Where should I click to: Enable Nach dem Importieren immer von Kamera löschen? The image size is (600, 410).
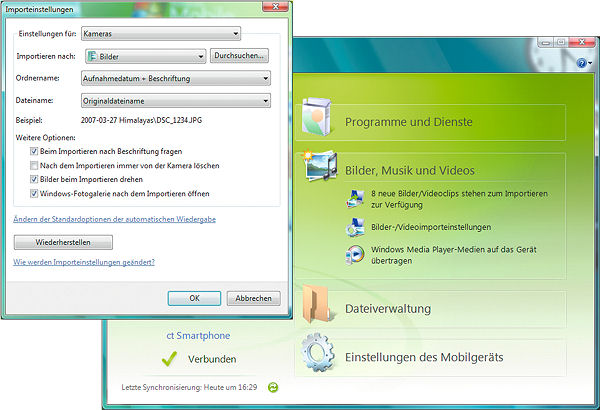[34, 165]
